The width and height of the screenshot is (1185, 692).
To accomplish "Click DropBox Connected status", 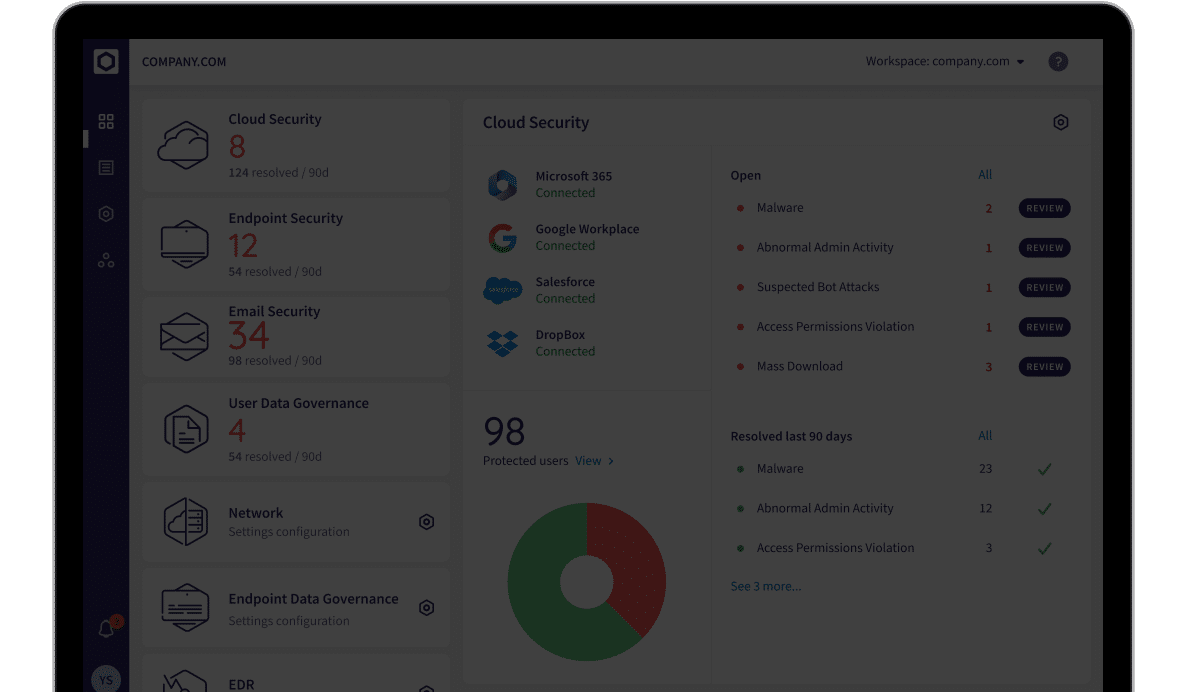I will pos(565,352).
